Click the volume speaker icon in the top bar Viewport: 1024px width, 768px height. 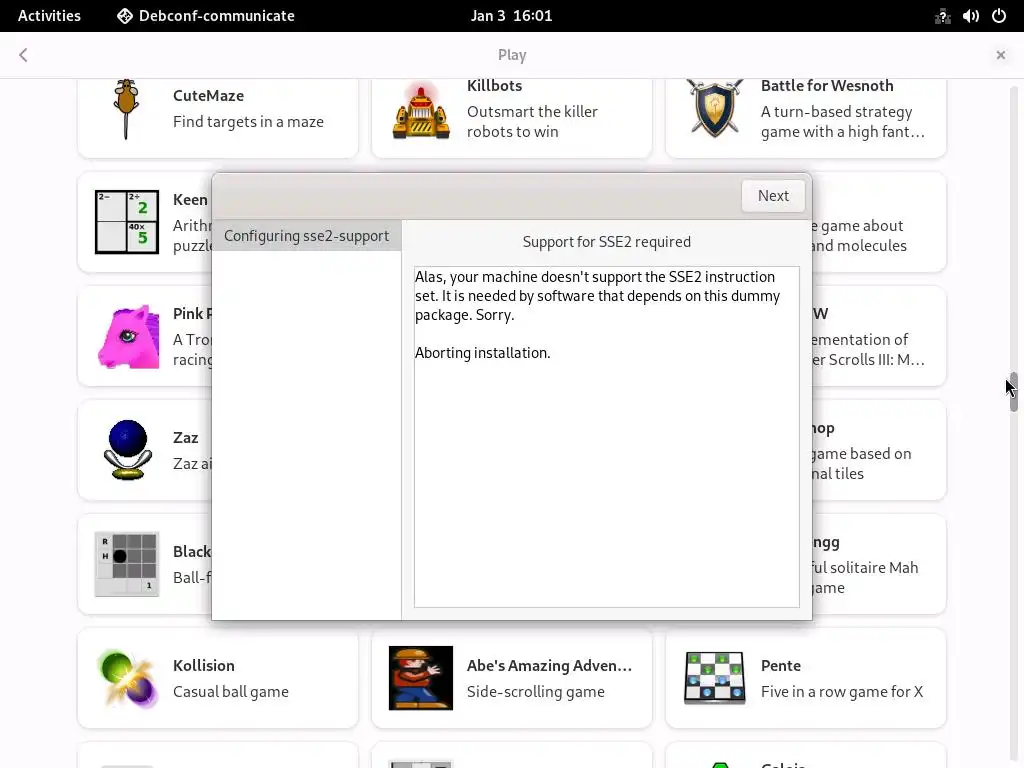click(x=970, y=16)
